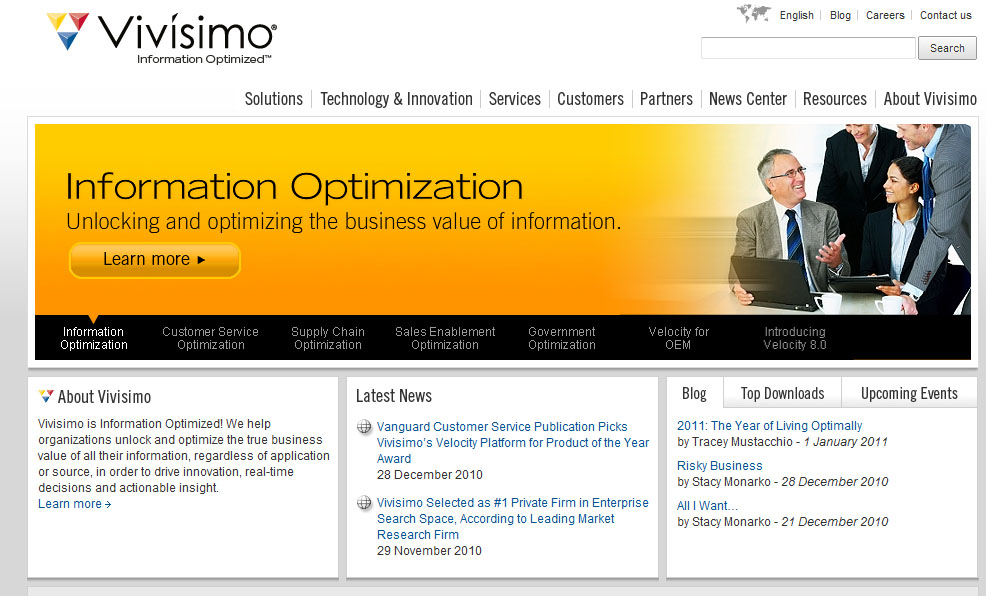Open the Resources menu

coord(834,99)
